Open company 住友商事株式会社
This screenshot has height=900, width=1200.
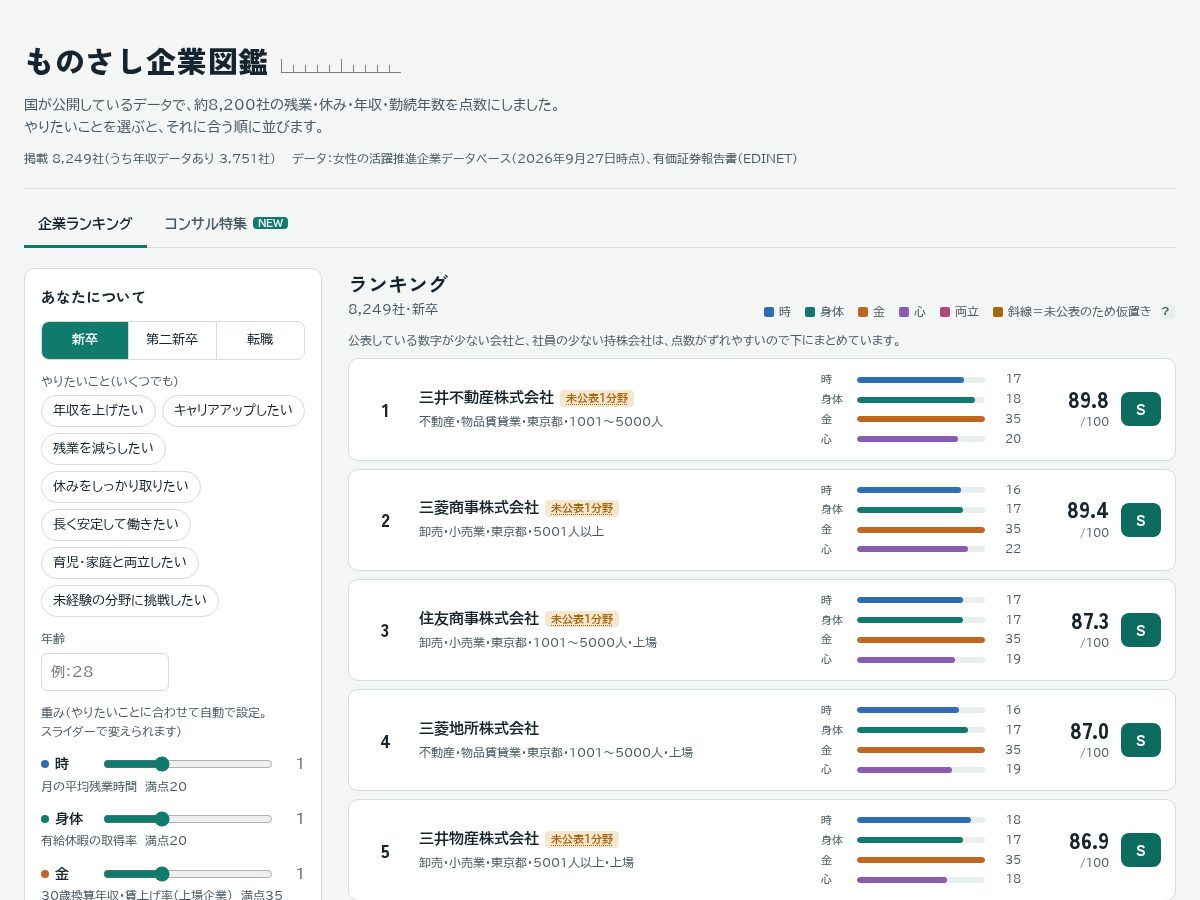click(479, 618)
